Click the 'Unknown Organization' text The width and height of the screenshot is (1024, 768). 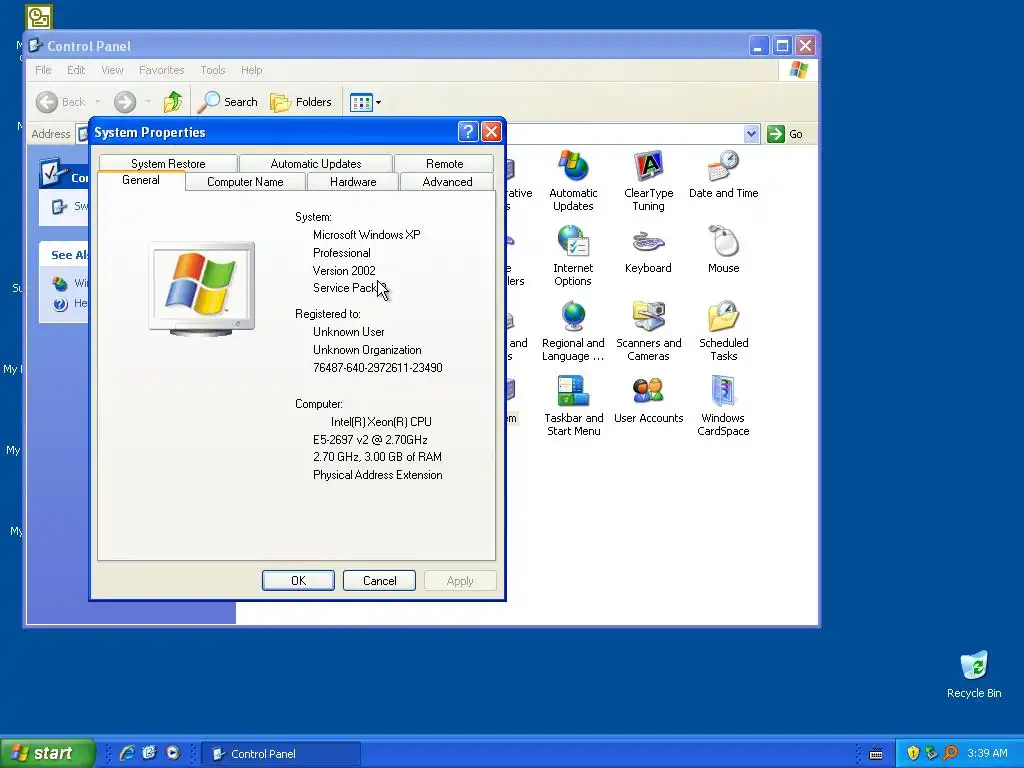tap(367, 349)
